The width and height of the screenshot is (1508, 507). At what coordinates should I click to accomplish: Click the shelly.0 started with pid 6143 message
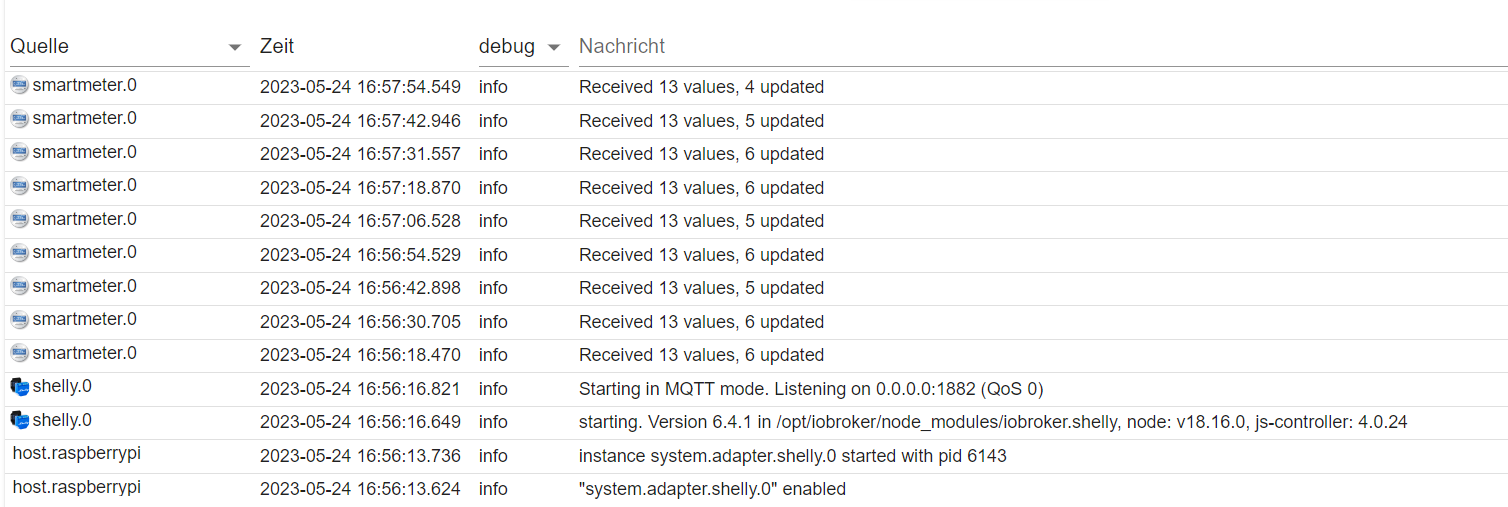[792, 456]
